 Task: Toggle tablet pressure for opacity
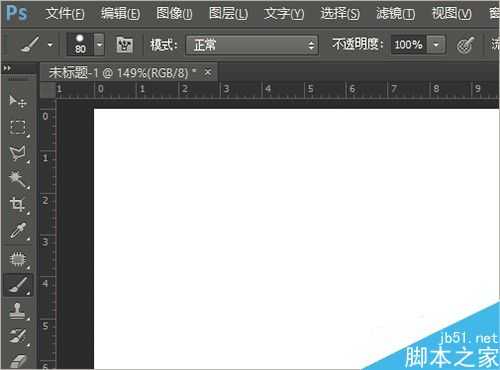point(465,45)
